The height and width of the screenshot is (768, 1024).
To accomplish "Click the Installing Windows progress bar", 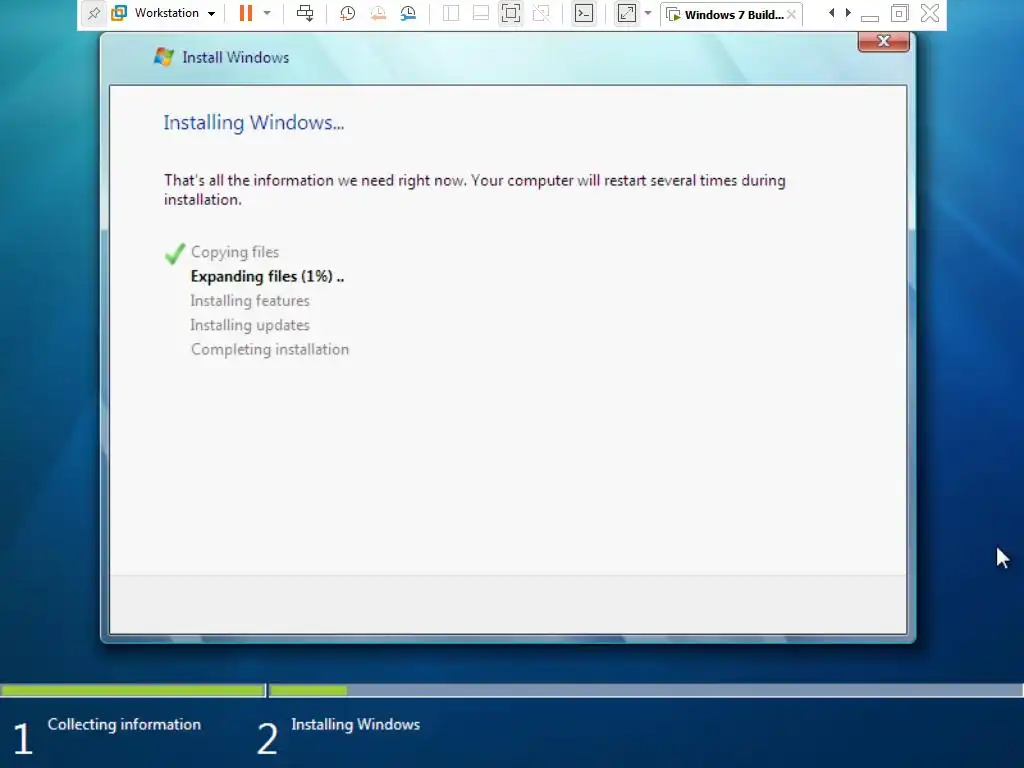I will (646, 690).
